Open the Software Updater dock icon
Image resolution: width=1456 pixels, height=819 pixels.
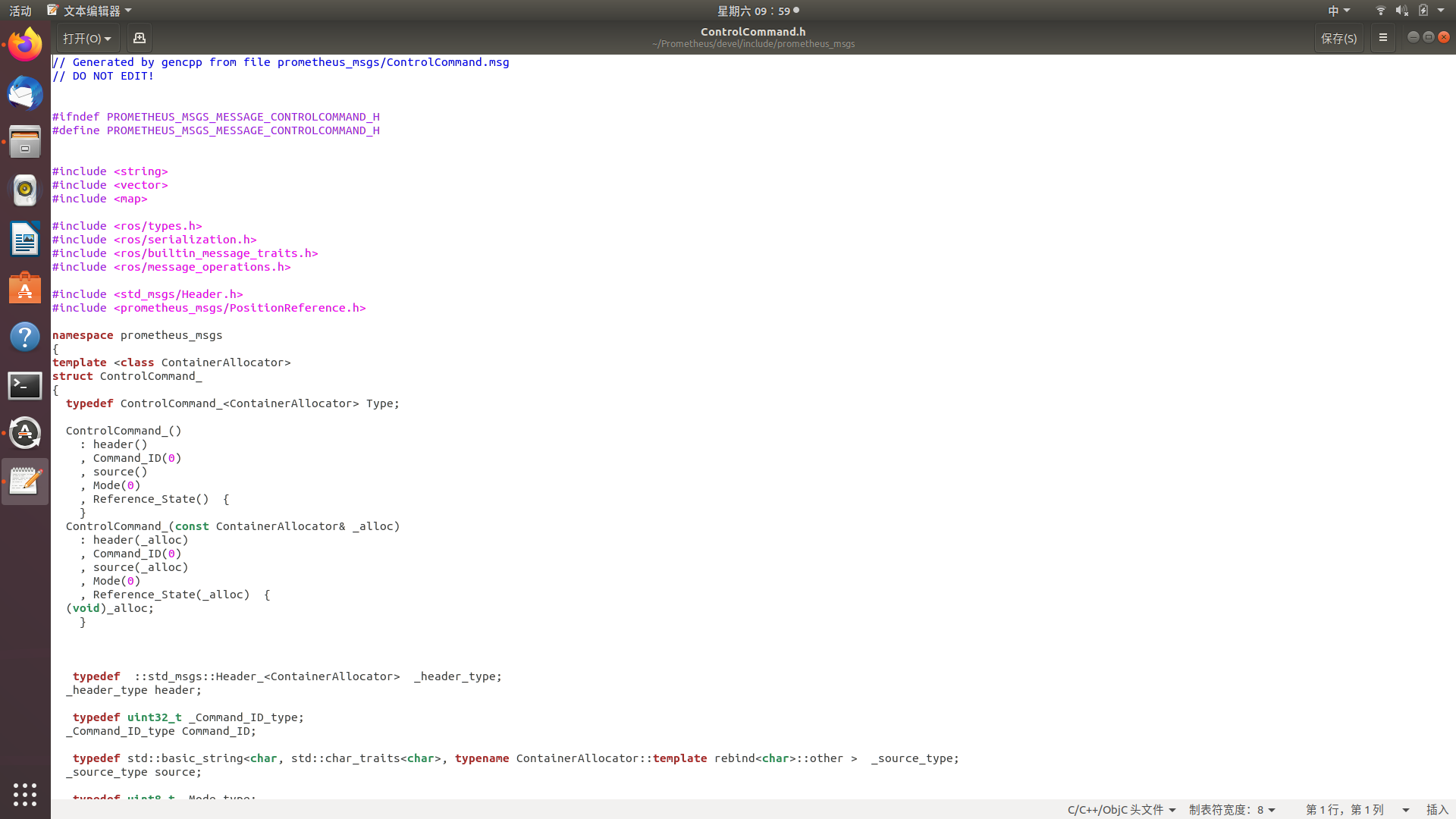click(25, 433)
